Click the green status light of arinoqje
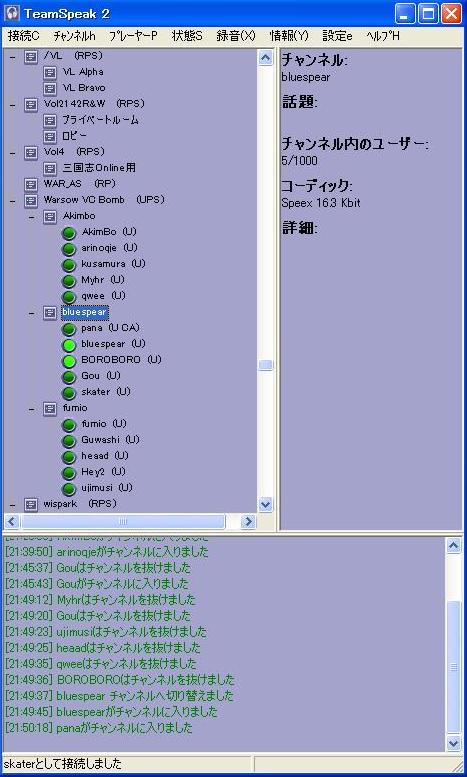This screenshot has width=467, height=777. click(68, 249)
